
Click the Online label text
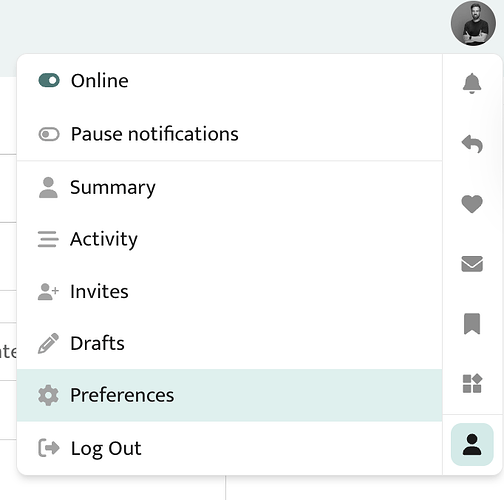(100, 81)
